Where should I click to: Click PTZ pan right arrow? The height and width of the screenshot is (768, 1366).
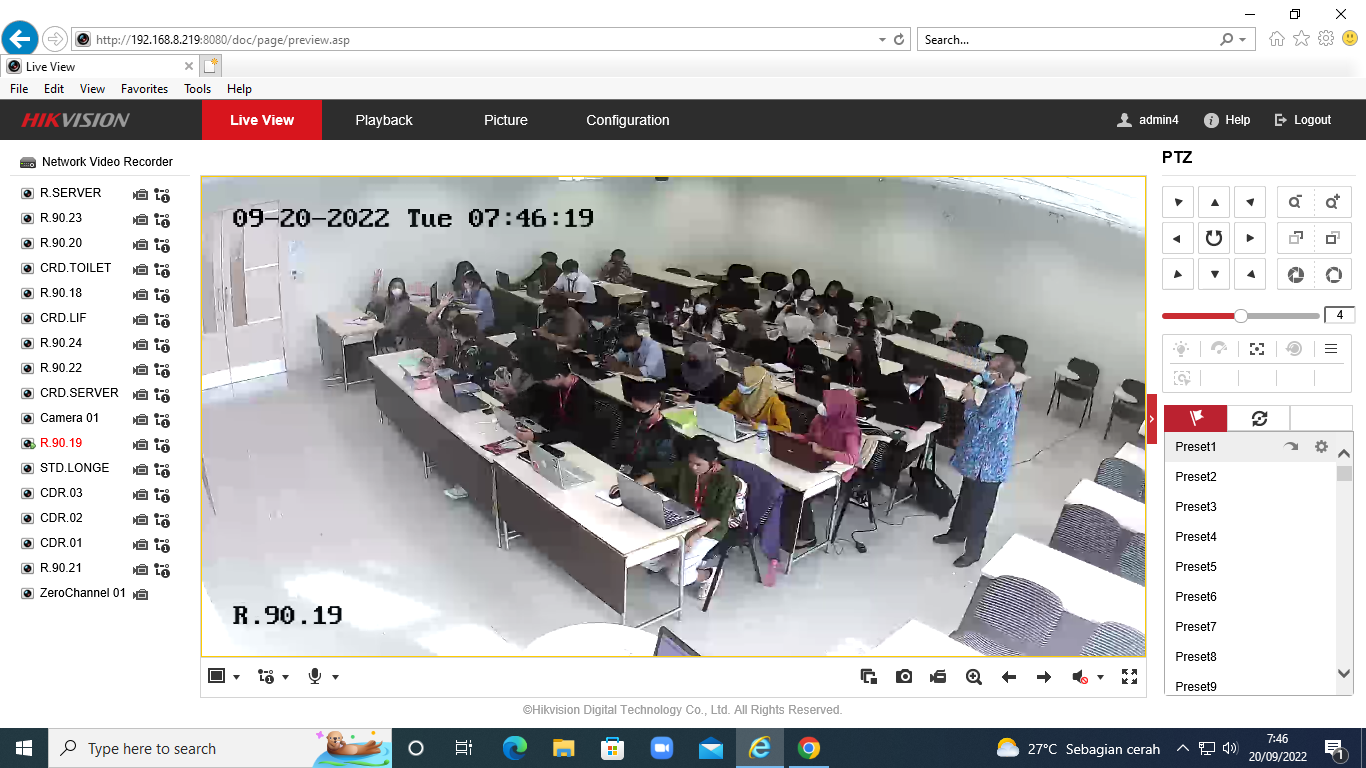1250,238
